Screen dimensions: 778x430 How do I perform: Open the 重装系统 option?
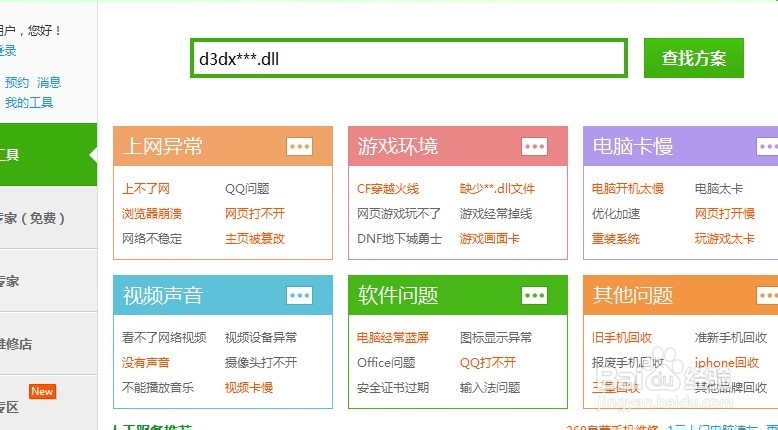point(616,239)
